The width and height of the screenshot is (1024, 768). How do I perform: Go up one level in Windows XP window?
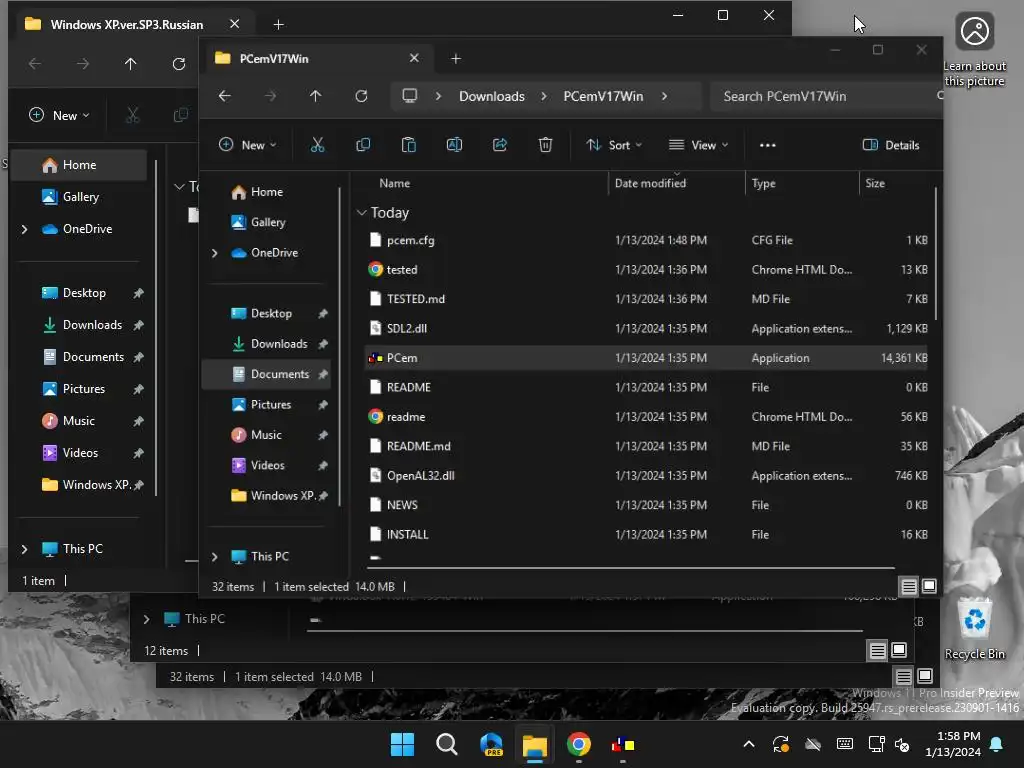click(131, 63)
